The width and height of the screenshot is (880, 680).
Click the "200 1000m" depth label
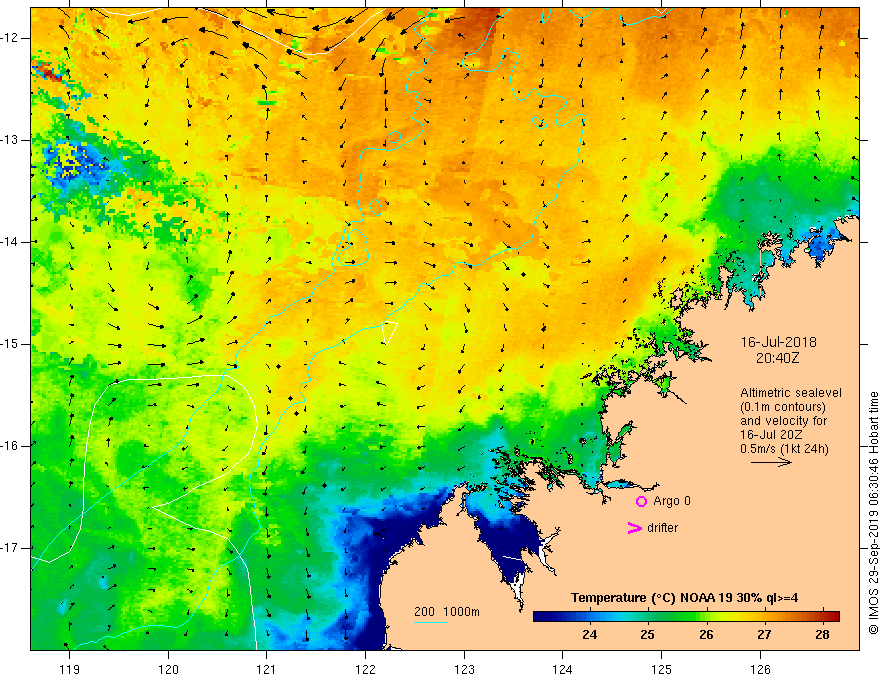(447, 612)
